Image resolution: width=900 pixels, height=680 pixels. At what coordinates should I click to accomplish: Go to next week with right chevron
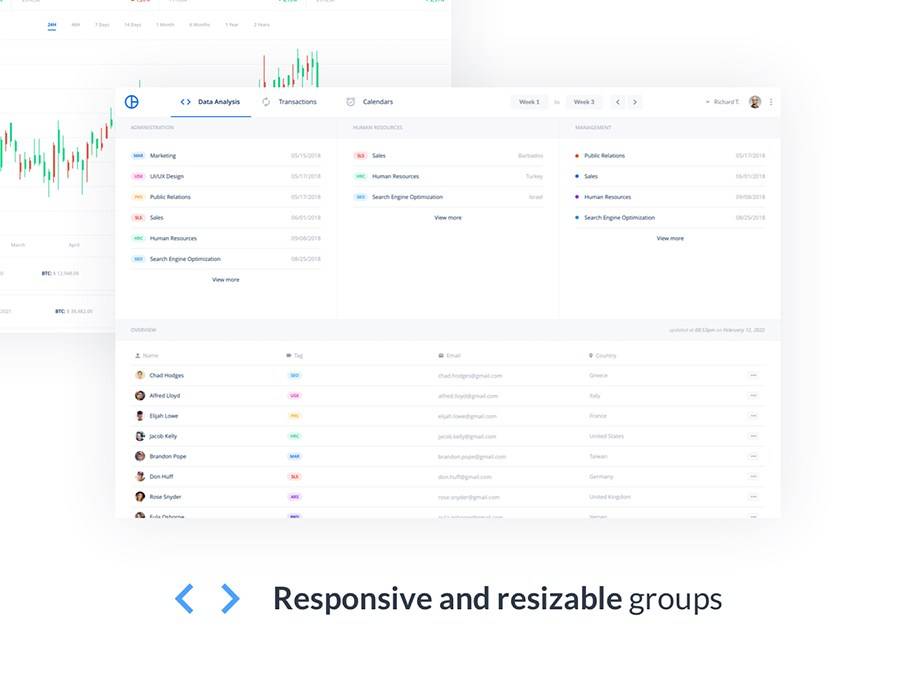635,102
